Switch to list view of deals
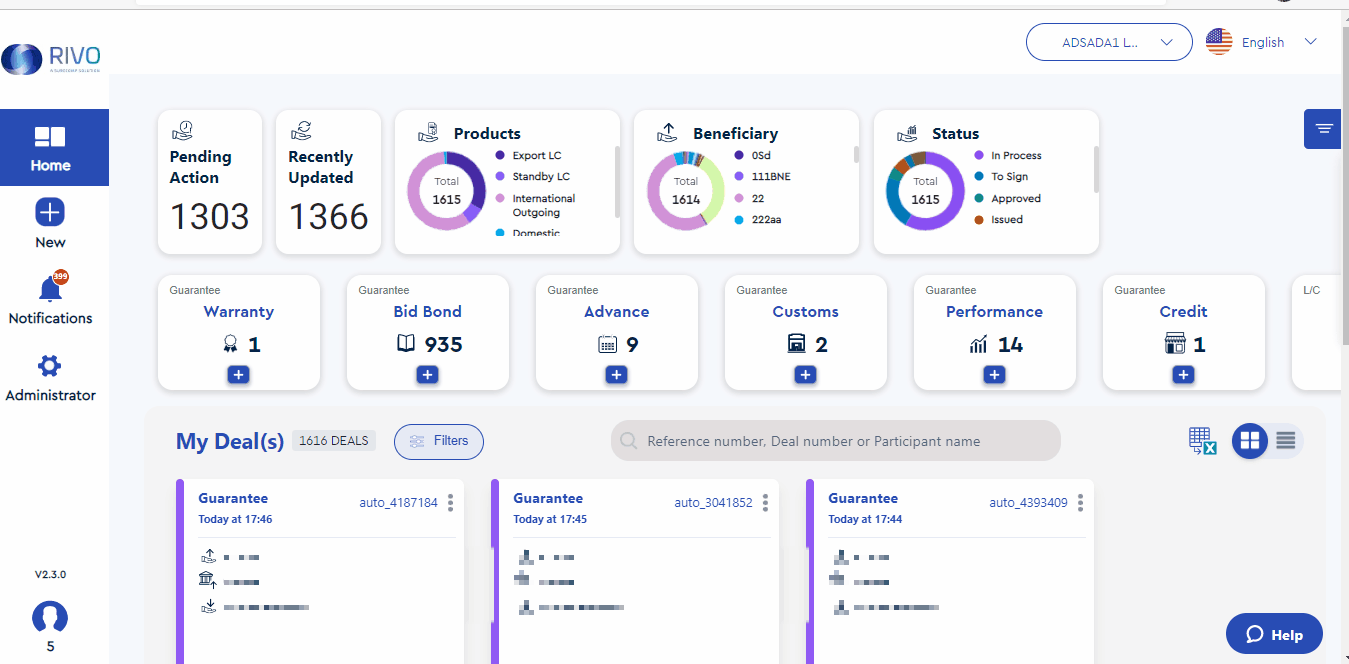1349x664 pixels. coord(1286,441)
